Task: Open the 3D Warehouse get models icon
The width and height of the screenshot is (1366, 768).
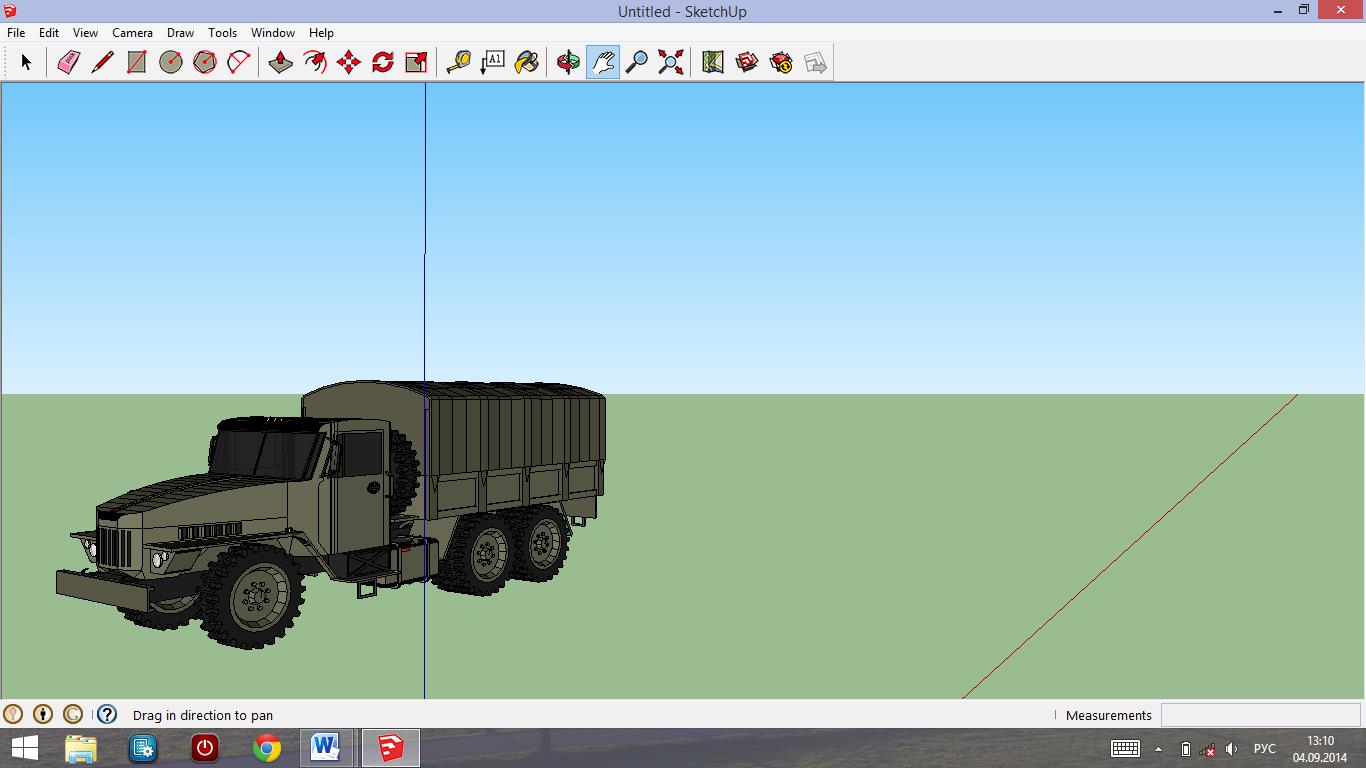Action: coord(747,62)
